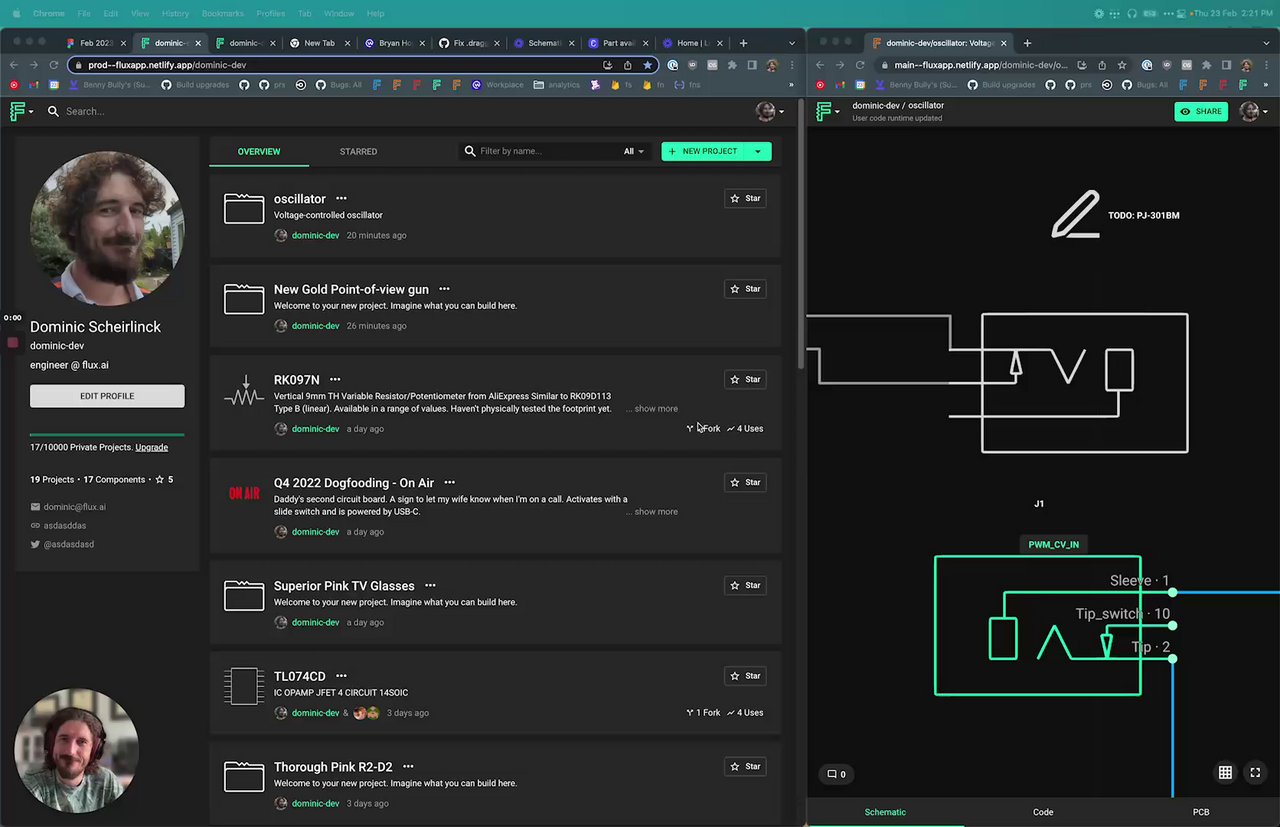Select the PWM_CV_IN label on the schematic
The height and width of the screenshot is (827, 1280).
pos(1054,545)
